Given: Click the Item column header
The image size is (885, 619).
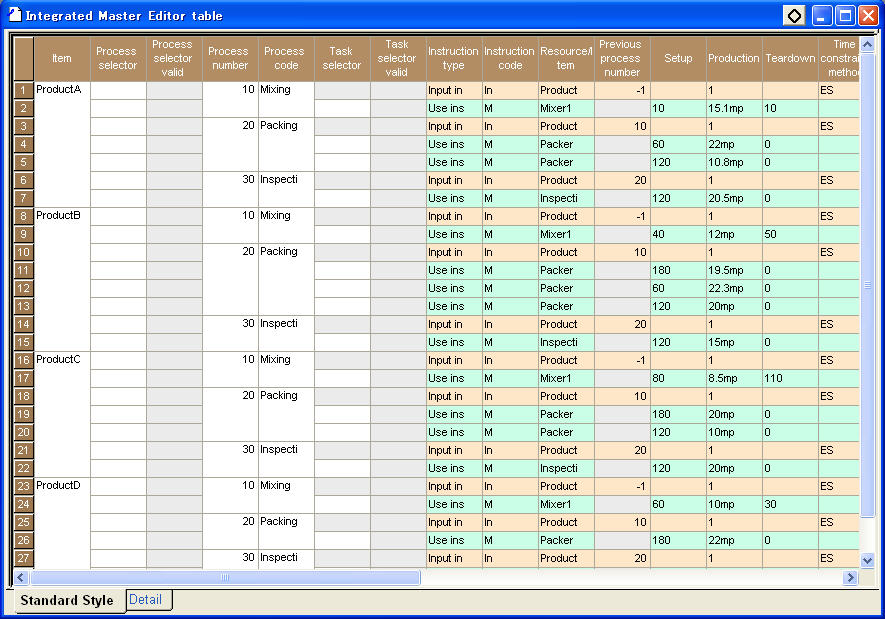Looking at the screenshot, I should (62, 59).
